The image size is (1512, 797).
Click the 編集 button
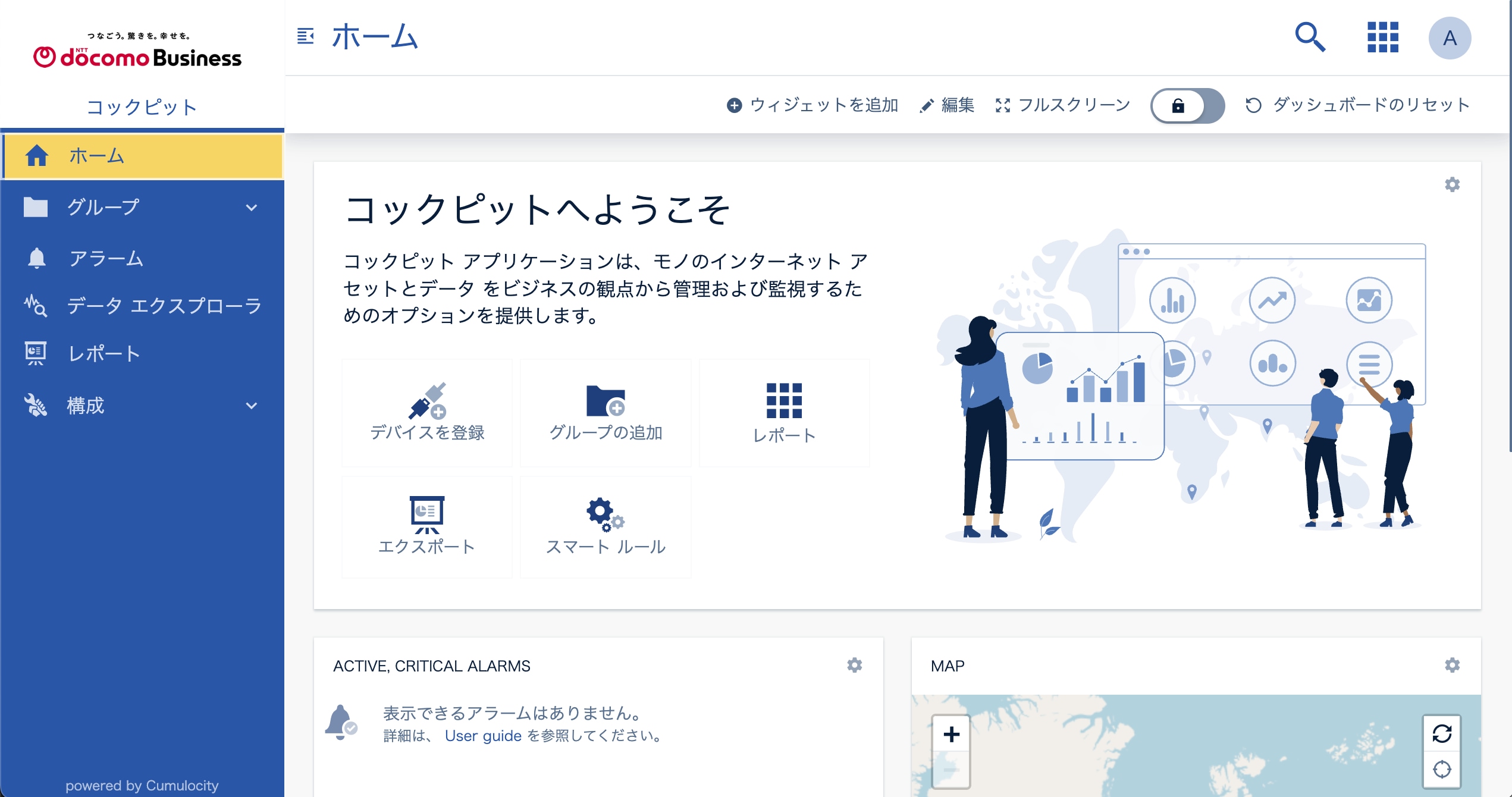pyautogui.click(x=946, y=105)
